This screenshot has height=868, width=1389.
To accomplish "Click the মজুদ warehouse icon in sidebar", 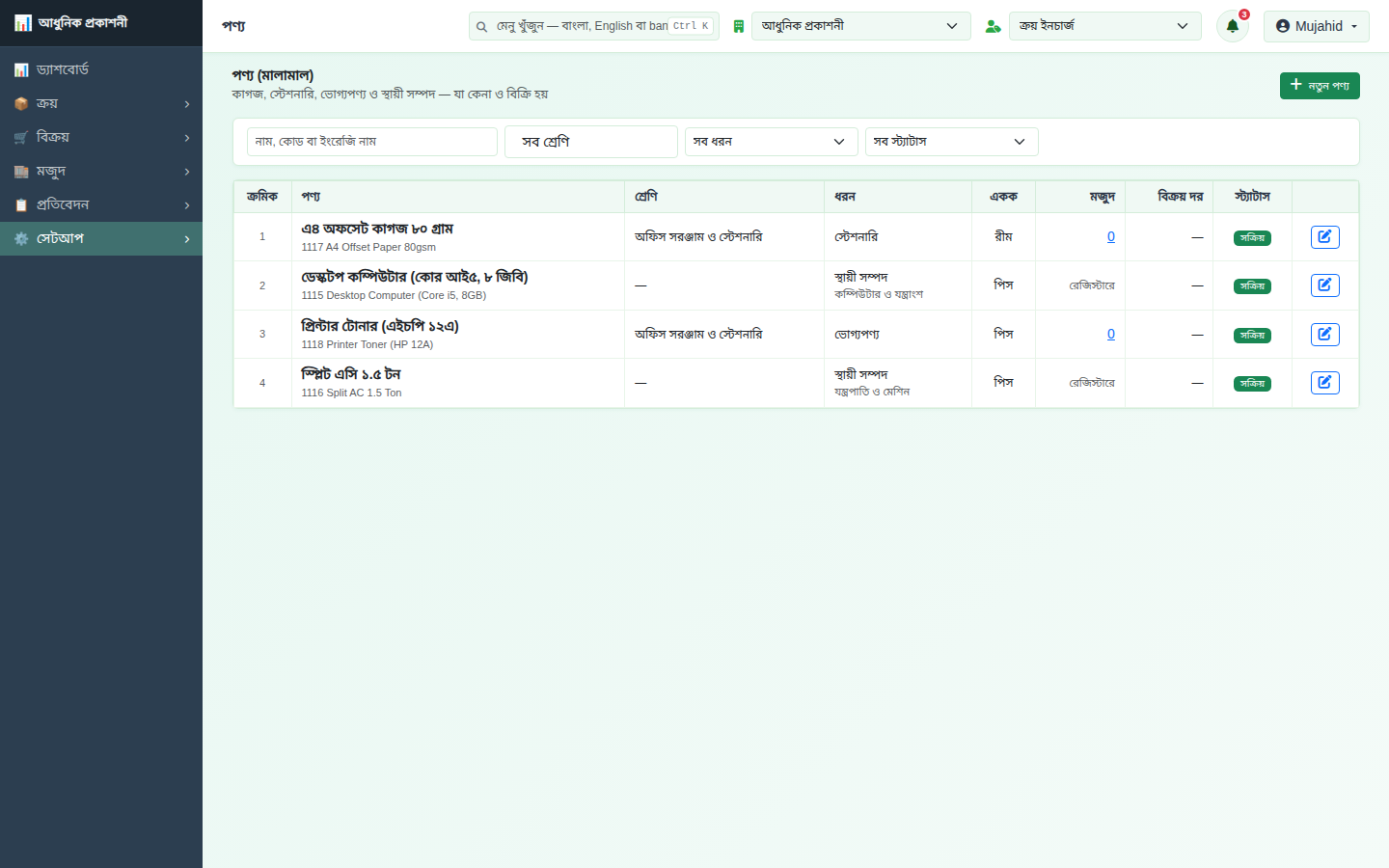I will (x=21, y=171).
